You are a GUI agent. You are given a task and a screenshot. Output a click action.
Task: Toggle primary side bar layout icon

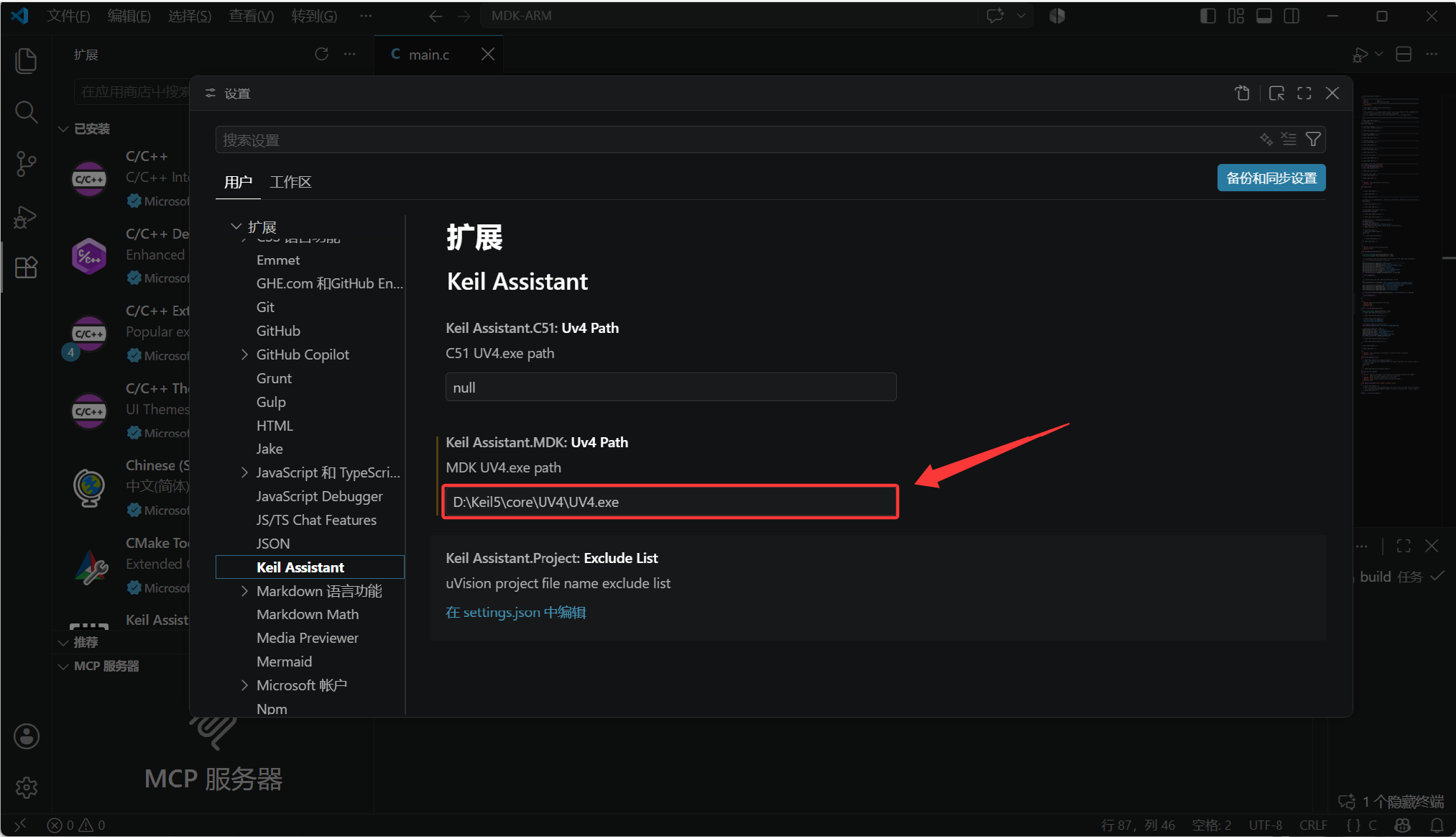1208,16
